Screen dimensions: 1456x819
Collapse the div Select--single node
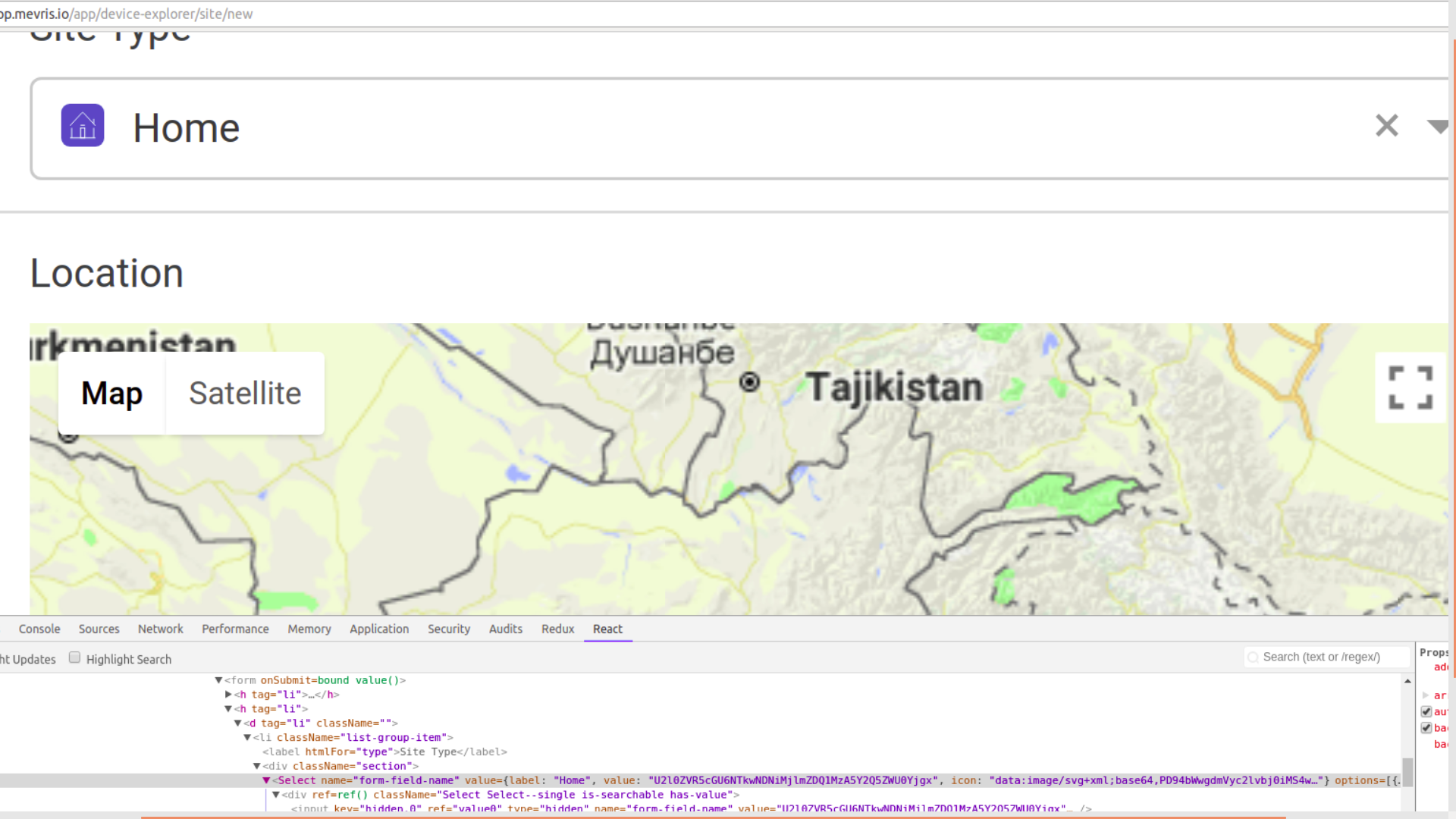point(276,795)
